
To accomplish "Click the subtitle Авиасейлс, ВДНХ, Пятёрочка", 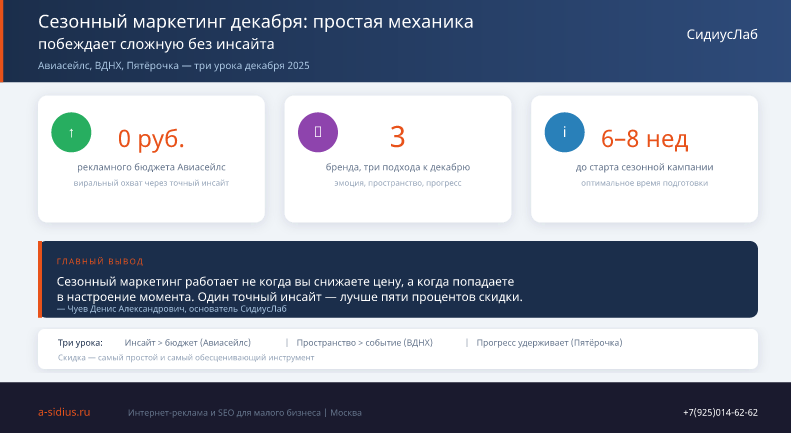I will click(174, 66).
